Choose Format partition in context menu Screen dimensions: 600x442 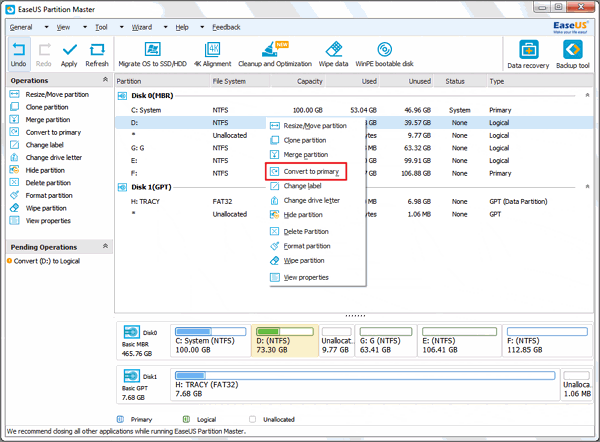coord(300,246)
